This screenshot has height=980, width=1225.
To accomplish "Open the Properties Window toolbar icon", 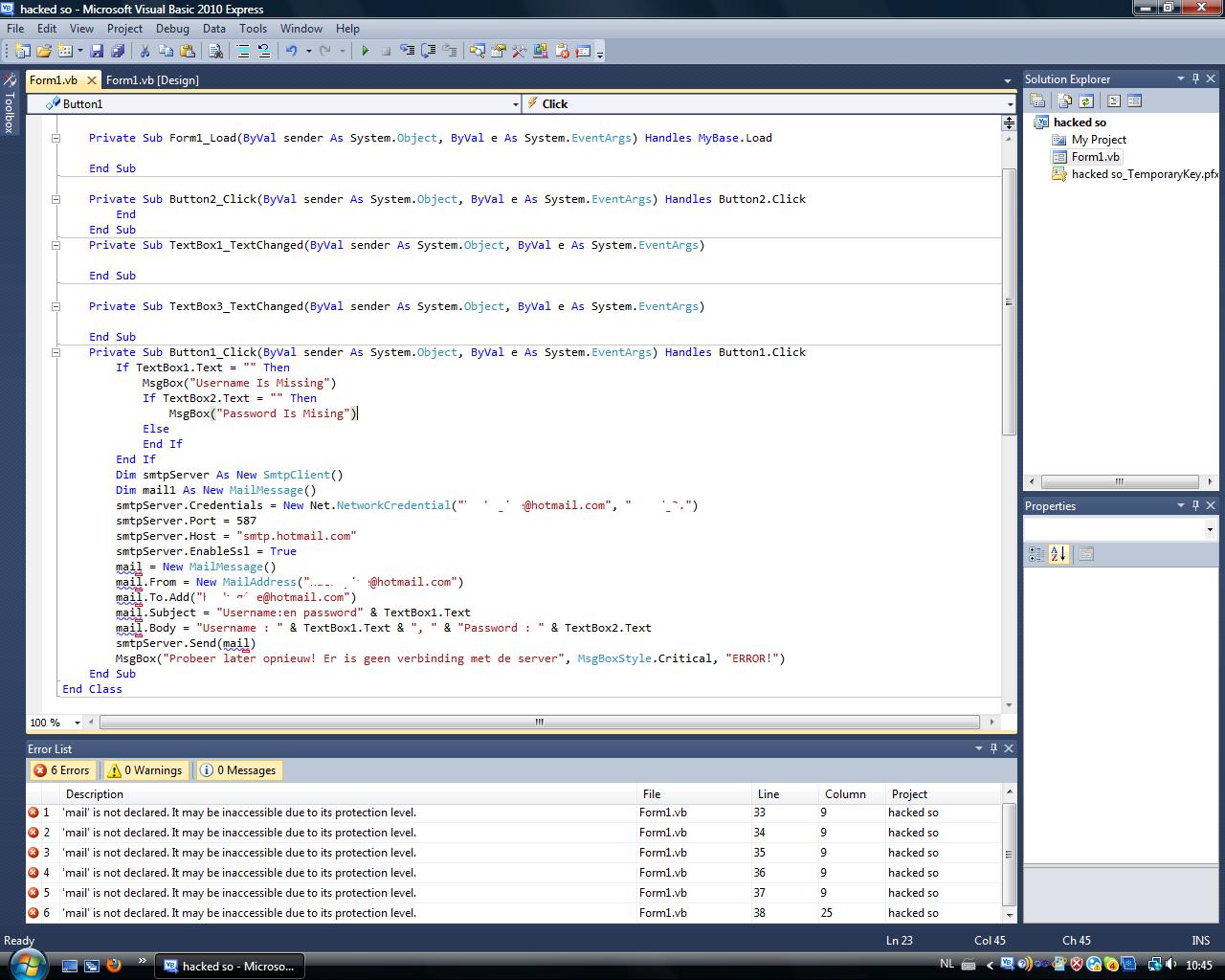I will pos(498,51).
